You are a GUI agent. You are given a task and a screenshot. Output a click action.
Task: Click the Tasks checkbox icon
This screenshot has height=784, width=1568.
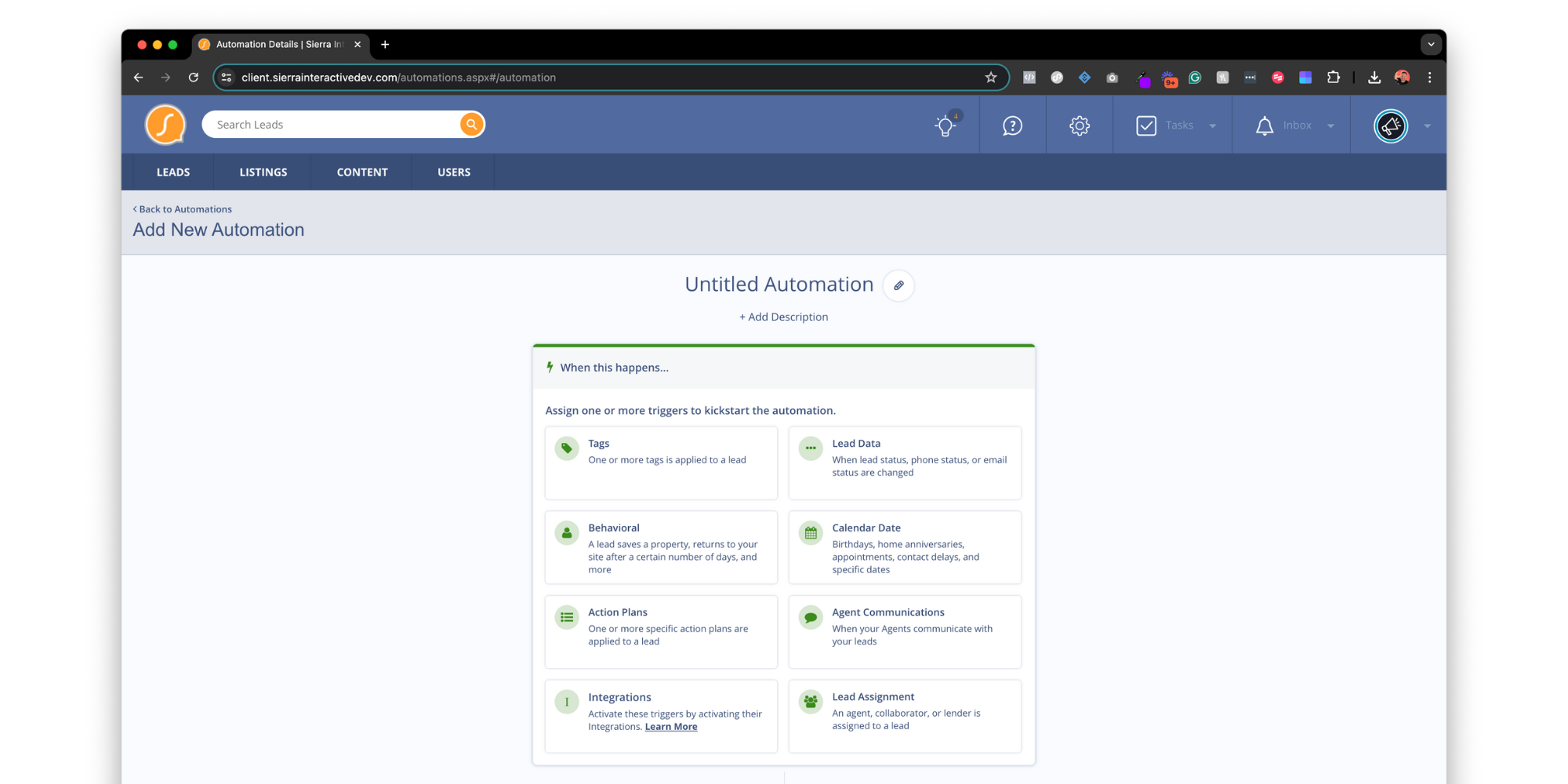[1146, 125]
